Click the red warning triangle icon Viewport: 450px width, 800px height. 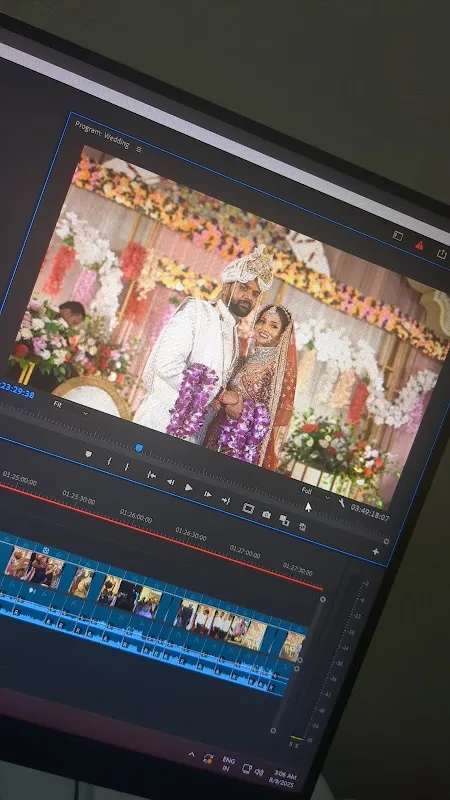[x=419, y=245]
